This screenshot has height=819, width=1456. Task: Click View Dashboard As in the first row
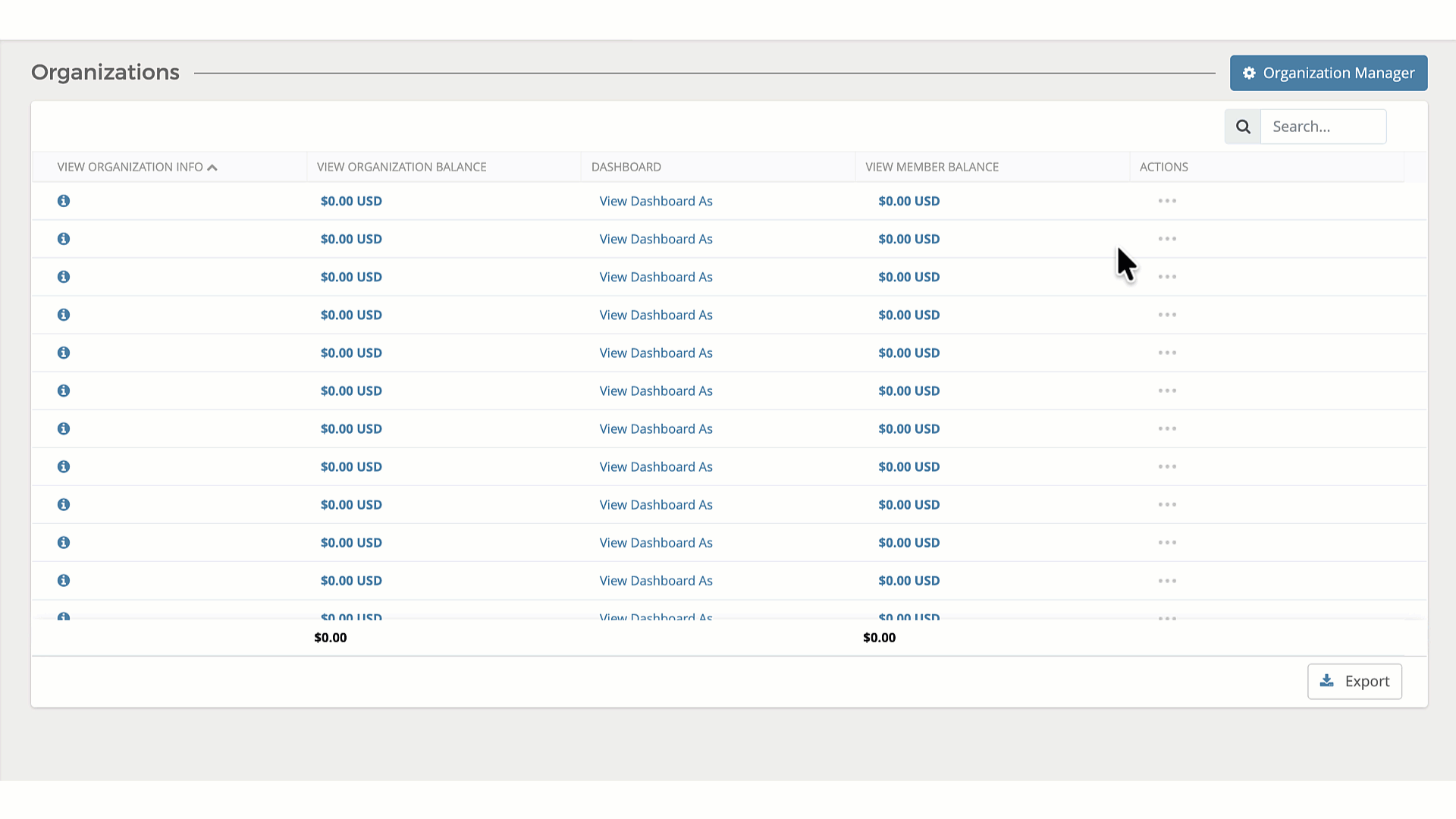click(656, 201)
